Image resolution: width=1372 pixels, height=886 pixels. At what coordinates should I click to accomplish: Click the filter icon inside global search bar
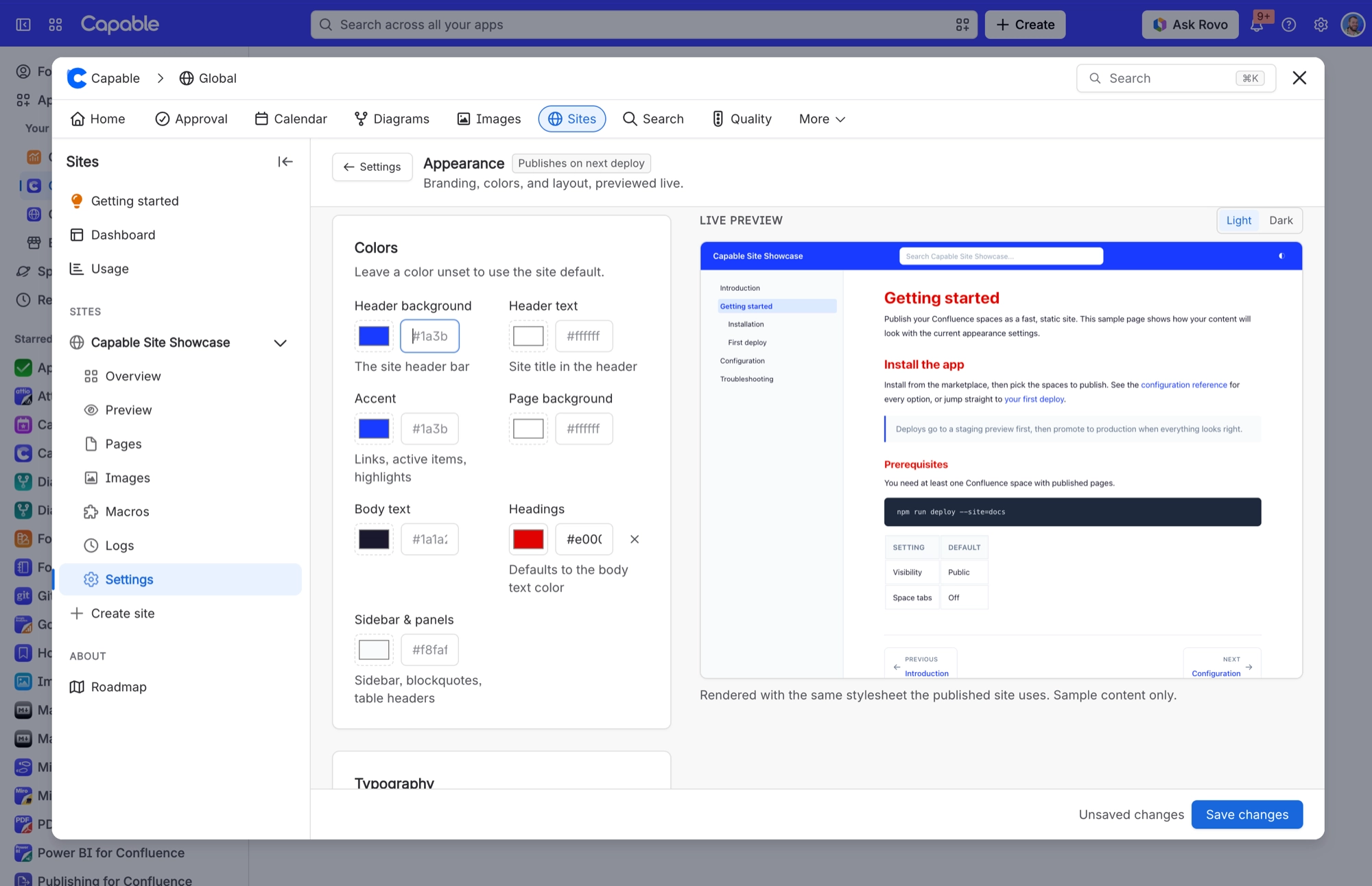click(x=962, y=25)
